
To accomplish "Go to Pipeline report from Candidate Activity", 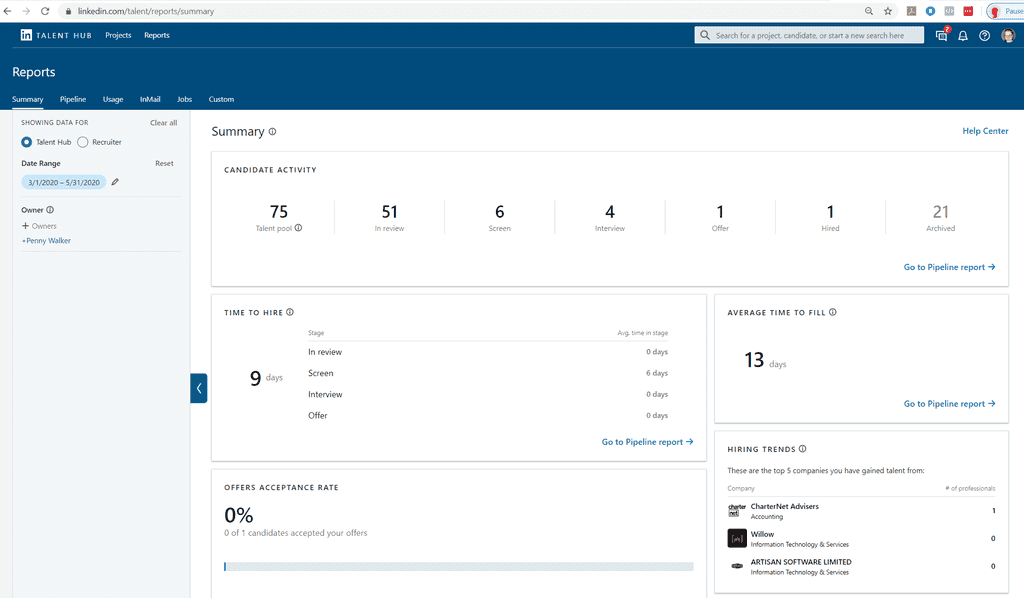I will (x=948, y=267).
